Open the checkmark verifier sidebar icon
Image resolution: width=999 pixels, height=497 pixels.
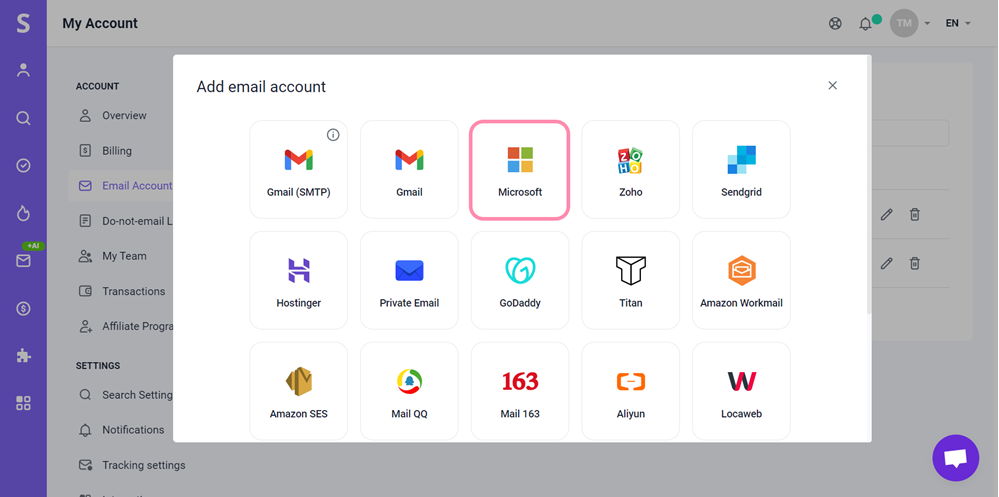coord(23,166)
